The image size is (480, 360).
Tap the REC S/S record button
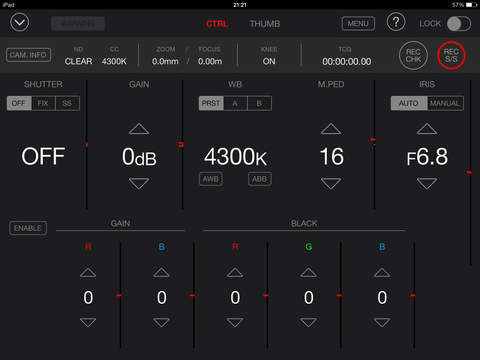(x=451, y=56)
